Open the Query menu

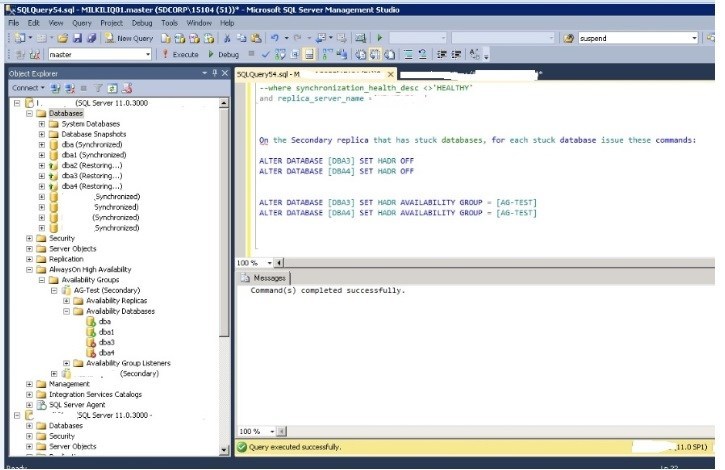tap(80, 21)
